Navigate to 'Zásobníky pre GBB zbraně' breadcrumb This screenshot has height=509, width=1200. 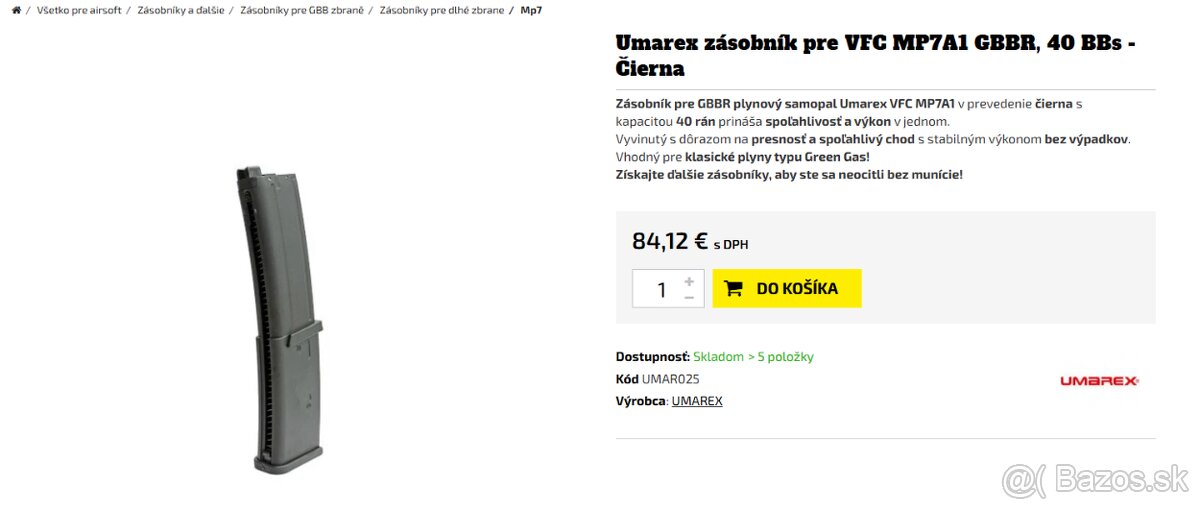pos(302,10)
